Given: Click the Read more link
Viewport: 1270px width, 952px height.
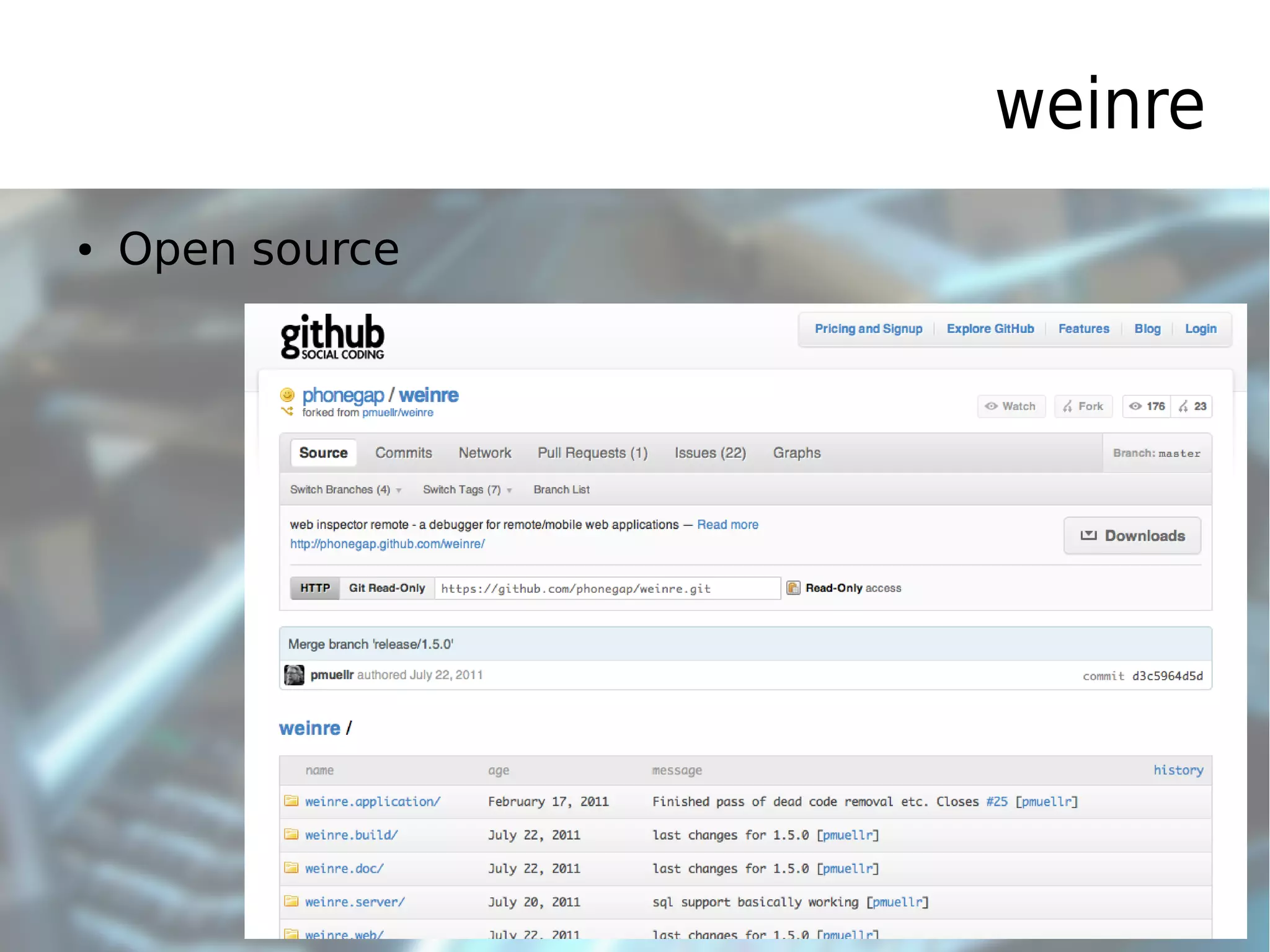Looking at the screenshot, I should 727,525.
